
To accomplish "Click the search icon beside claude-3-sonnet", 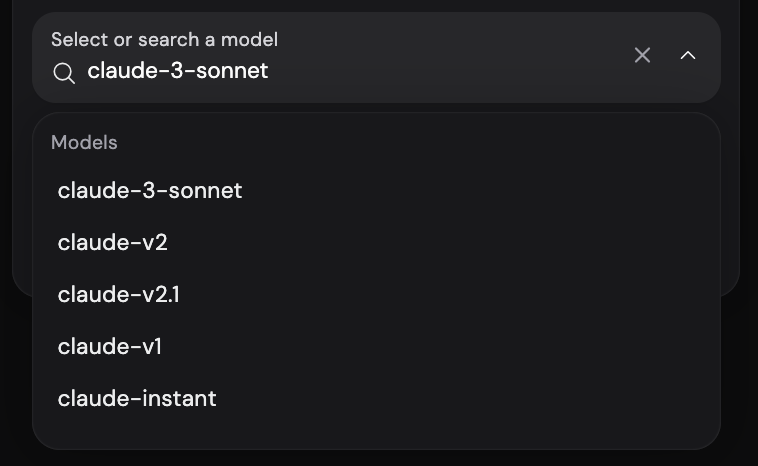I will tap(64, 73).
